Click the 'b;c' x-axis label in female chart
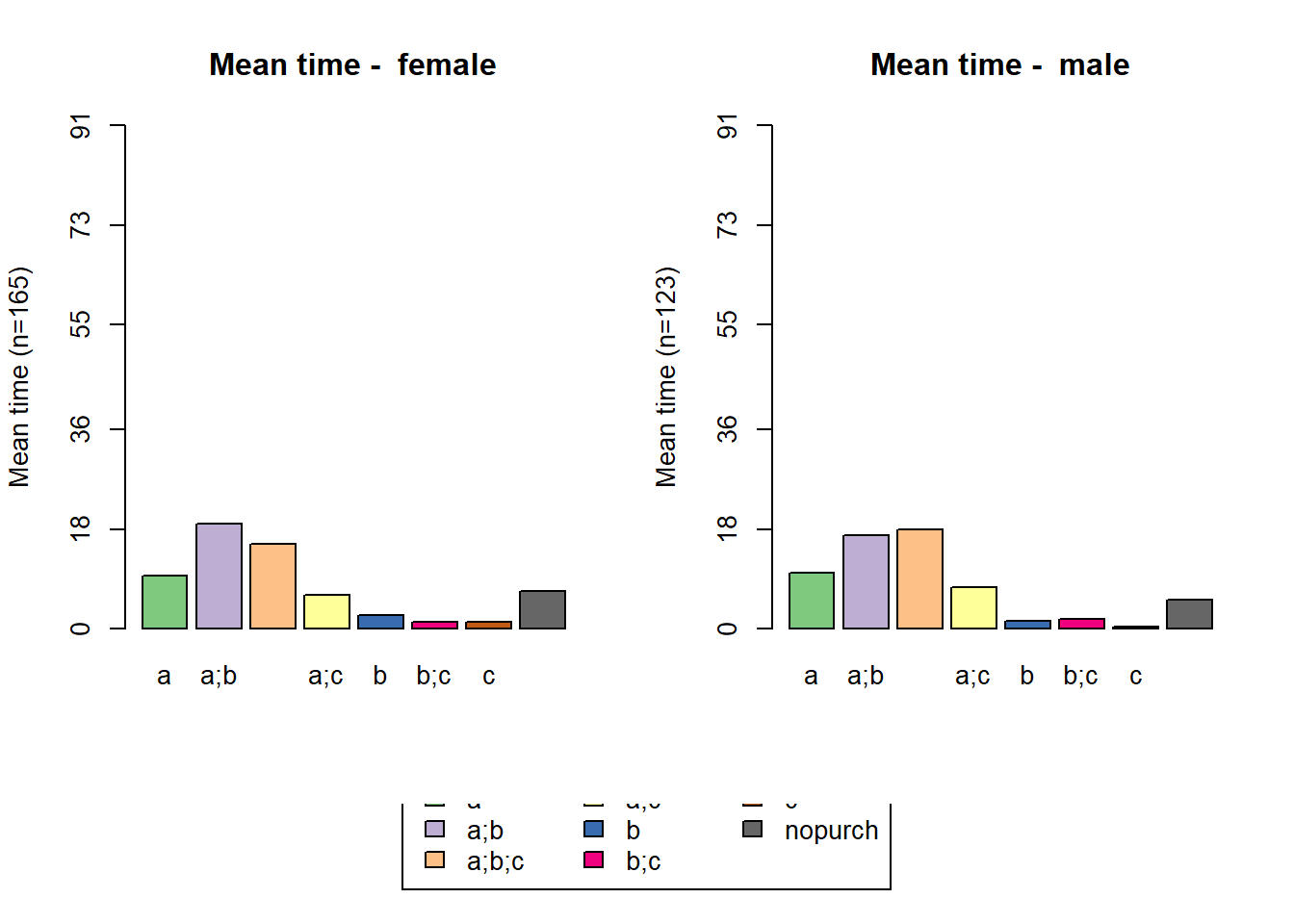The image size is (1294, 924). [x=433, y=677]
